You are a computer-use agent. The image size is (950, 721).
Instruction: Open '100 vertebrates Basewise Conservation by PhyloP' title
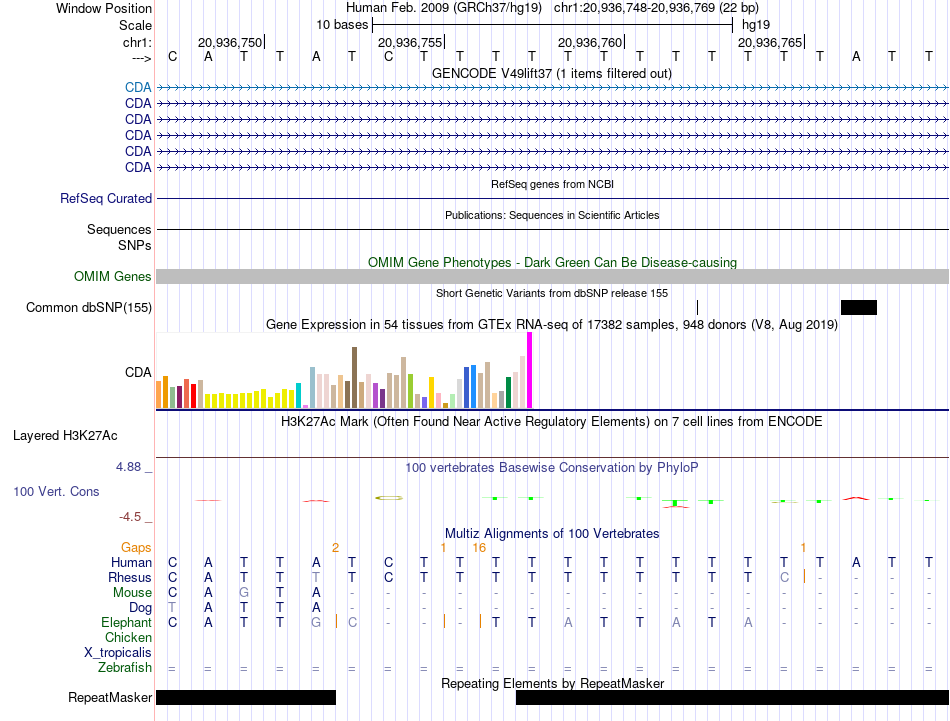click(552, 468)
